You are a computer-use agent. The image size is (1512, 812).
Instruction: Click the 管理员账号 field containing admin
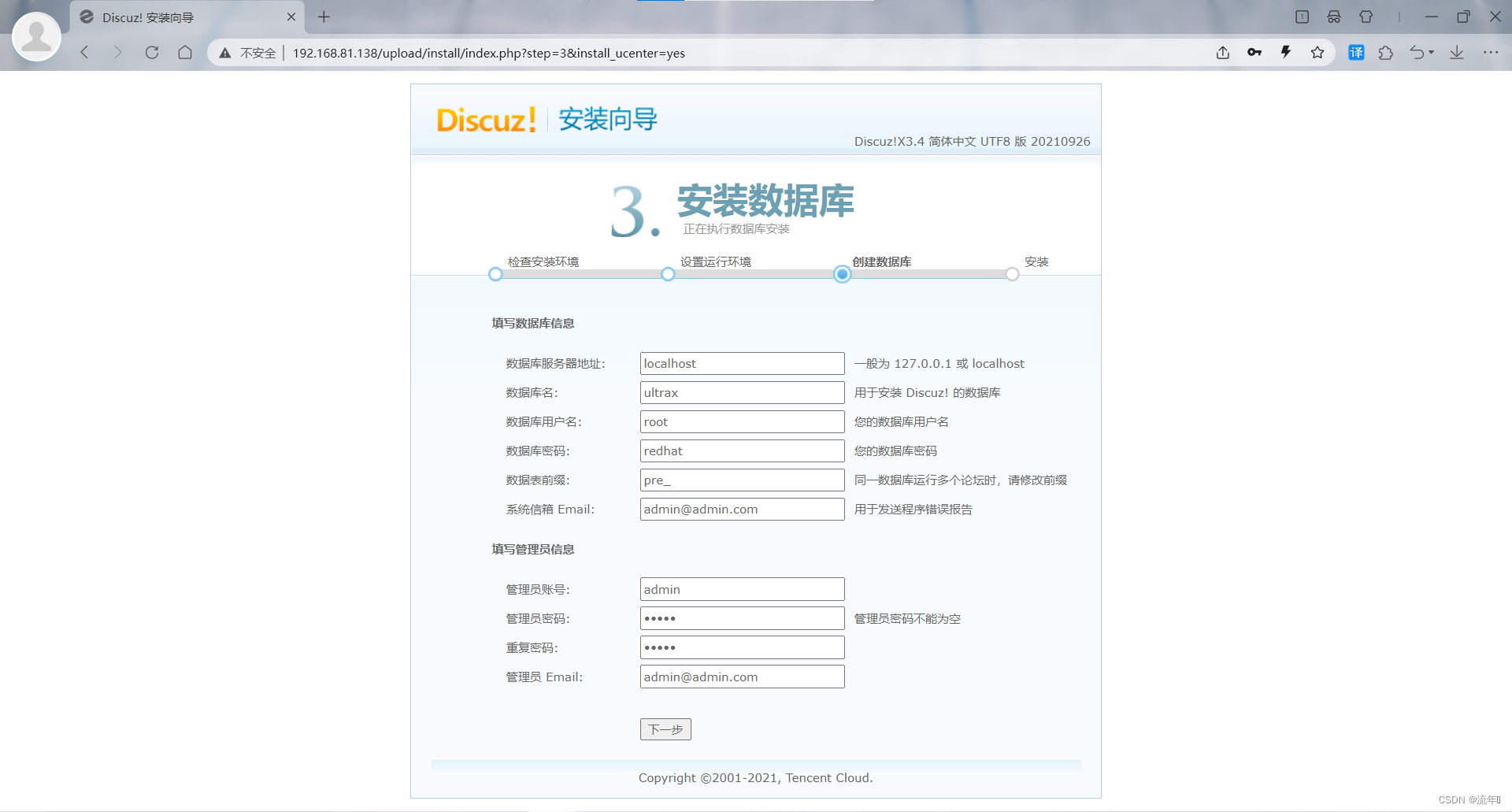(742, 590)
